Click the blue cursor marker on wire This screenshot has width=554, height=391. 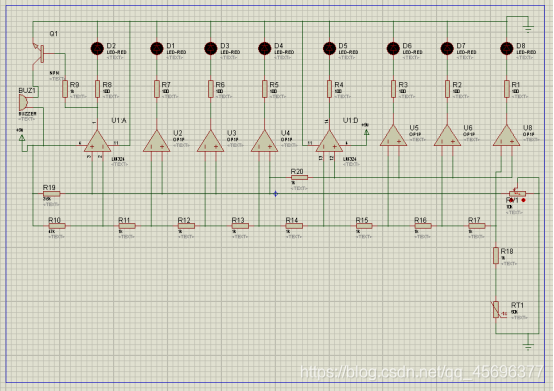(276, 194)
